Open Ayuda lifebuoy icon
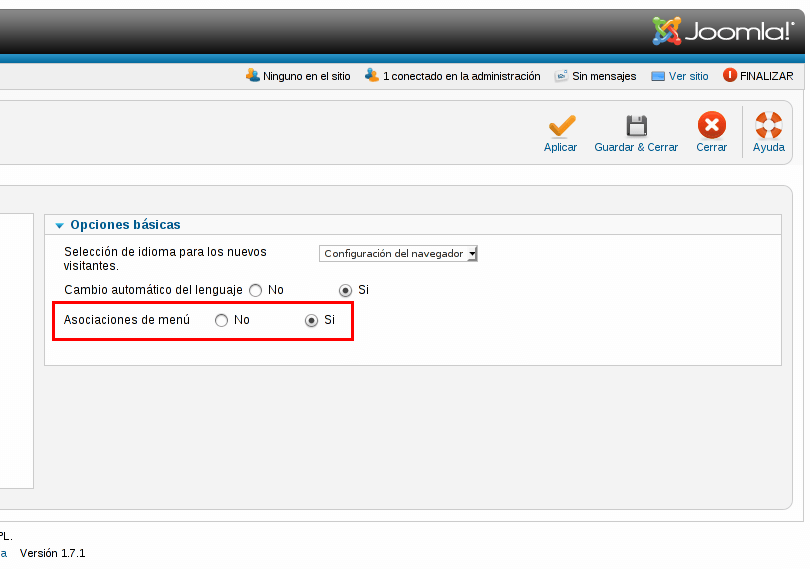Viewport: 810px width, 569px height. tap(769, 125)
